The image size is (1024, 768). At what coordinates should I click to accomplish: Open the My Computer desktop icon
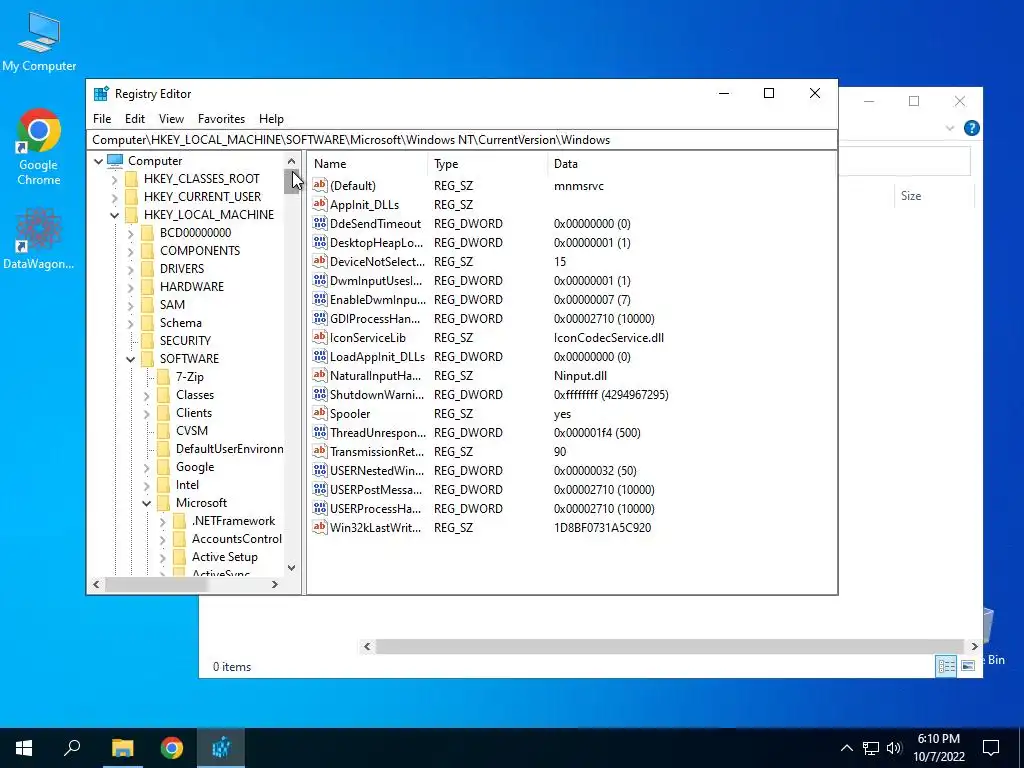[39, 40]
